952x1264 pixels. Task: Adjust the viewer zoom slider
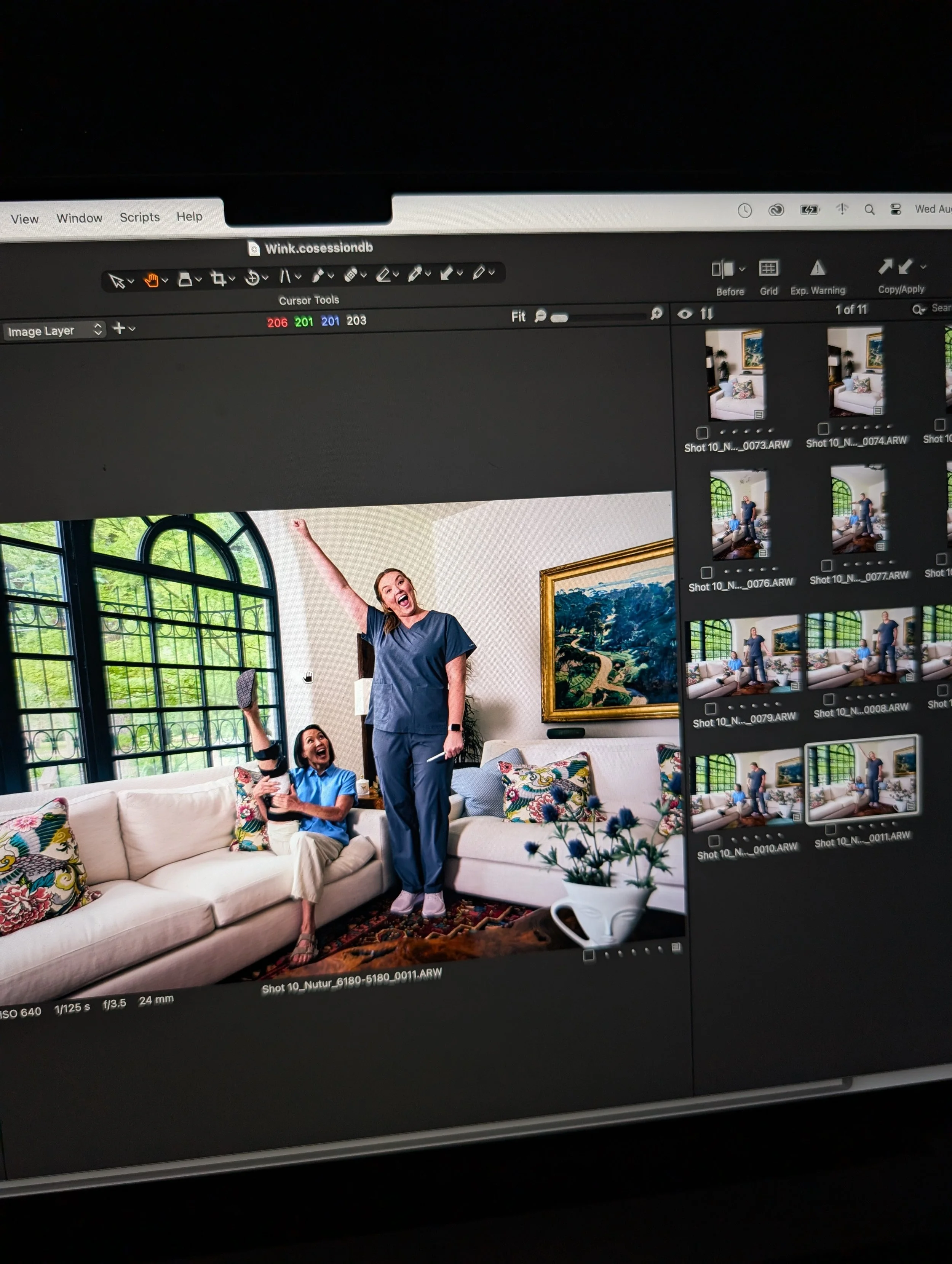(x=560, y=318)
